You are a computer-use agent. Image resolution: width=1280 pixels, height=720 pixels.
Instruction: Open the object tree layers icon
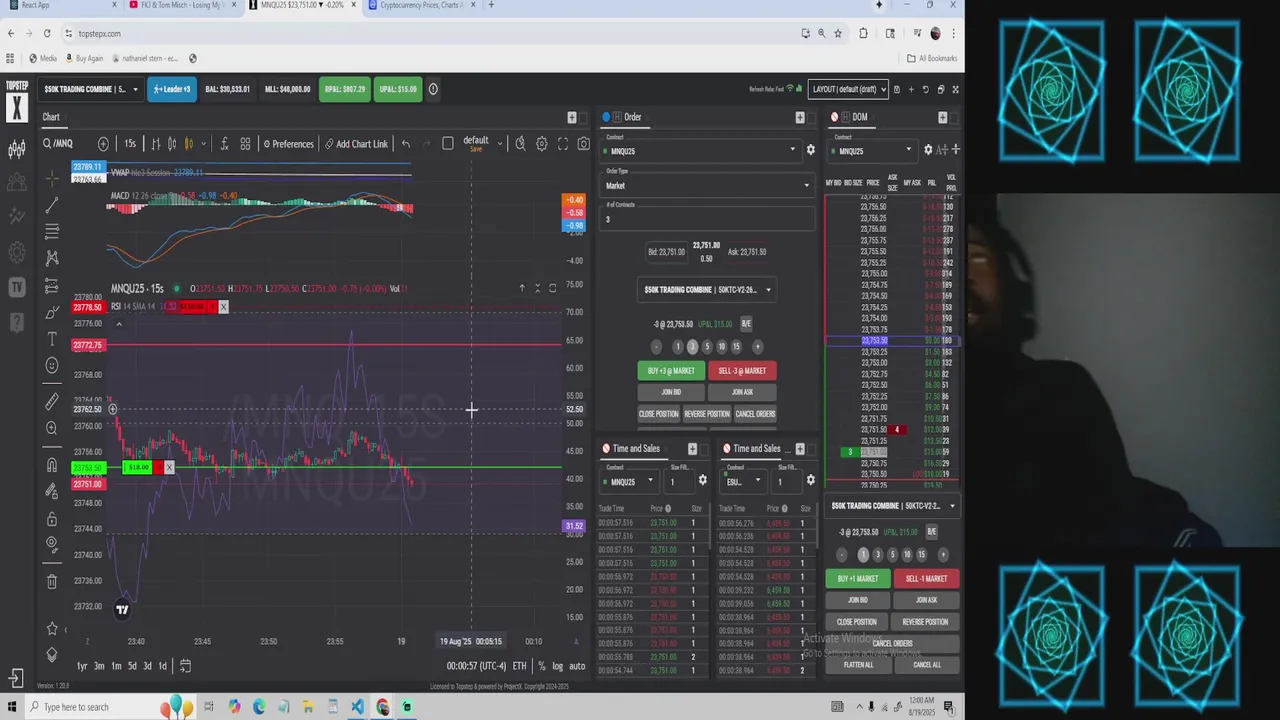[x=52, y=654]
